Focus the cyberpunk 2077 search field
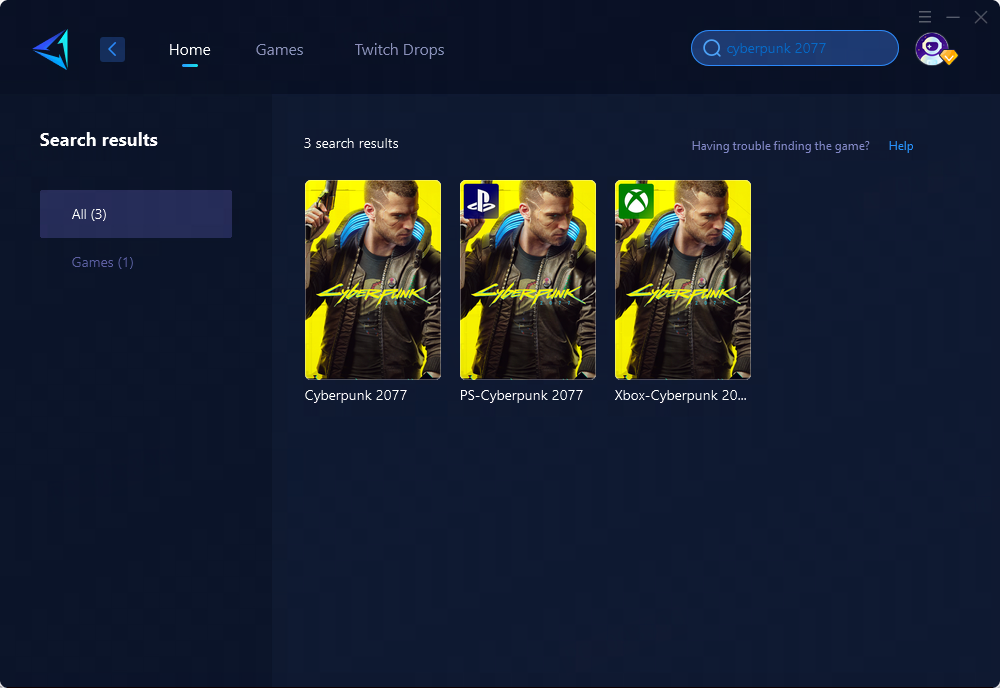Screen dimensions: 1000x688 point(795,48)
